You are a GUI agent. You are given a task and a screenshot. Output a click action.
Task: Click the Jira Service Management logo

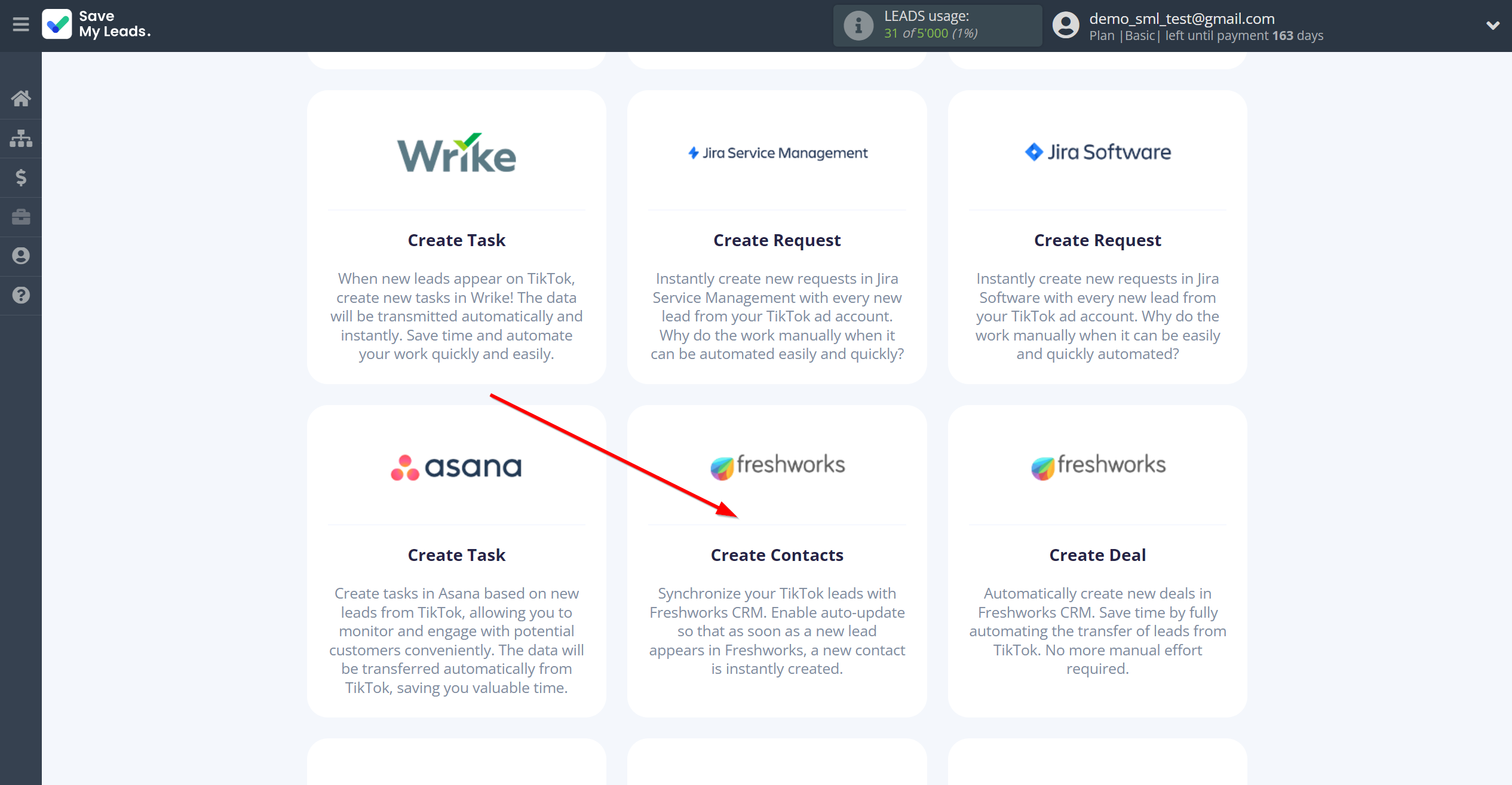(x=777, y=153)
